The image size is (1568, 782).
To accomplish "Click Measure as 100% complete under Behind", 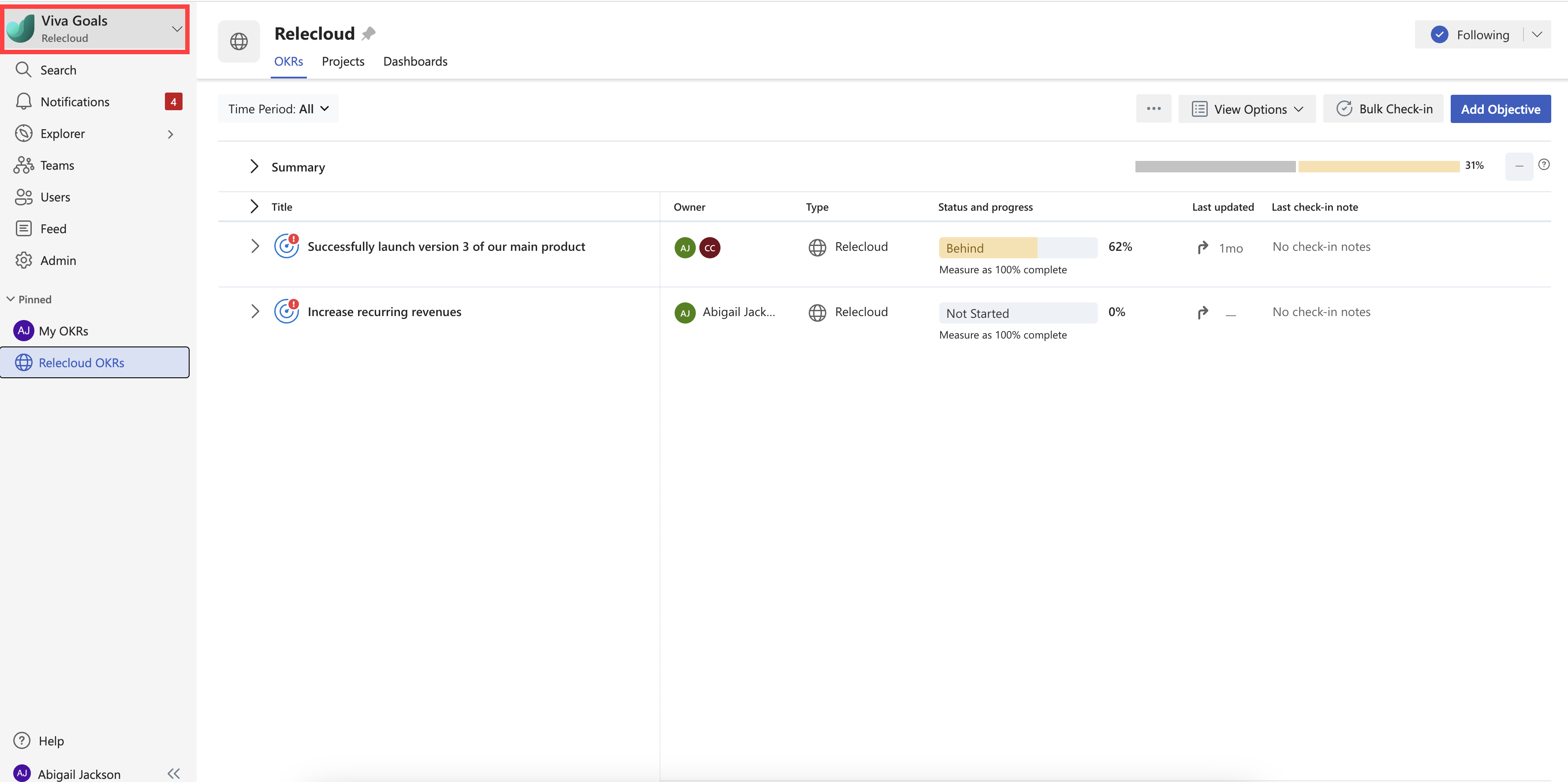I will click(x=1003, y=270).
